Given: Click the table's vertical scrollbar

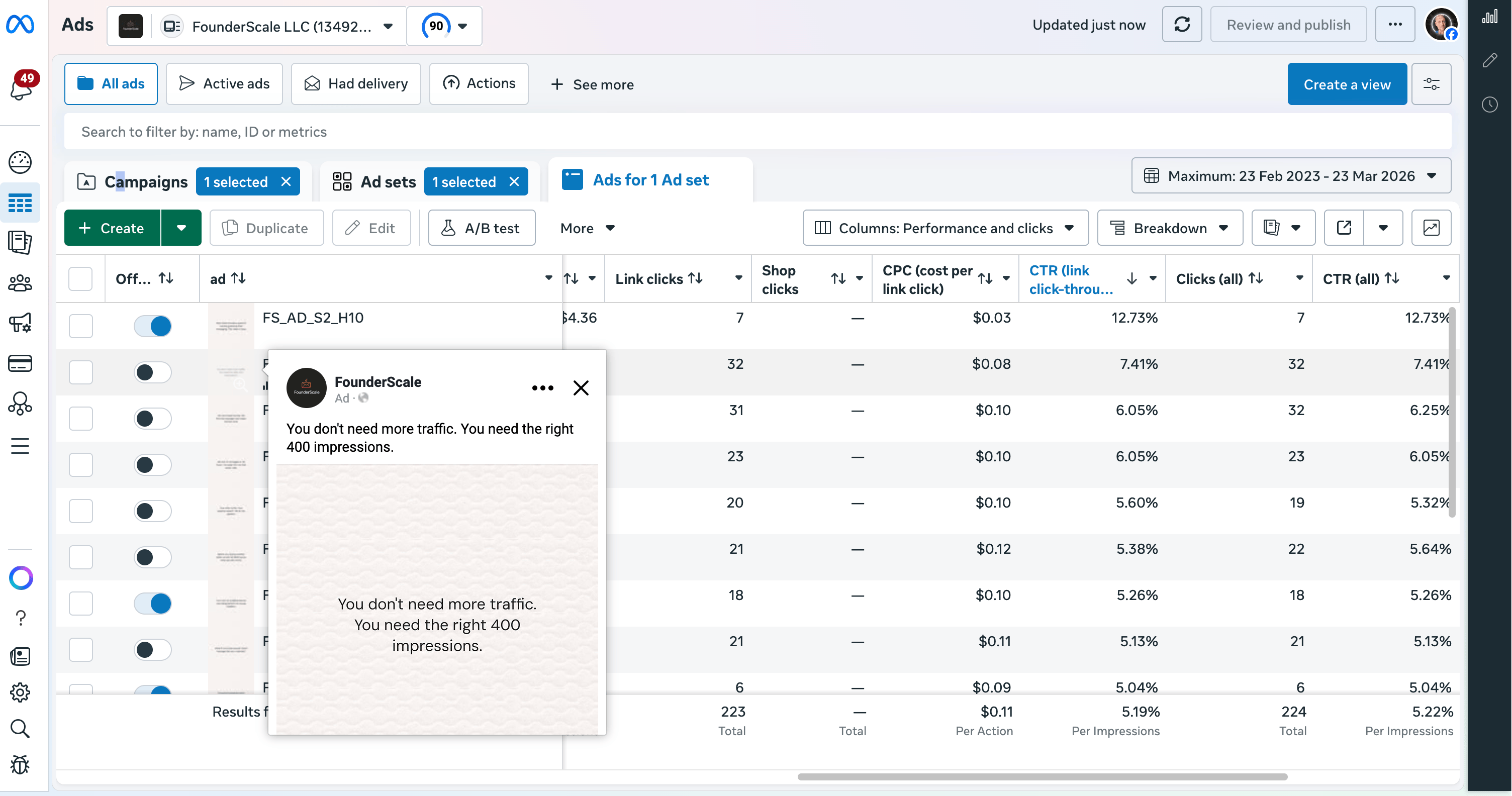Looking at the screenshot, I should click(x=1452, y=413).
